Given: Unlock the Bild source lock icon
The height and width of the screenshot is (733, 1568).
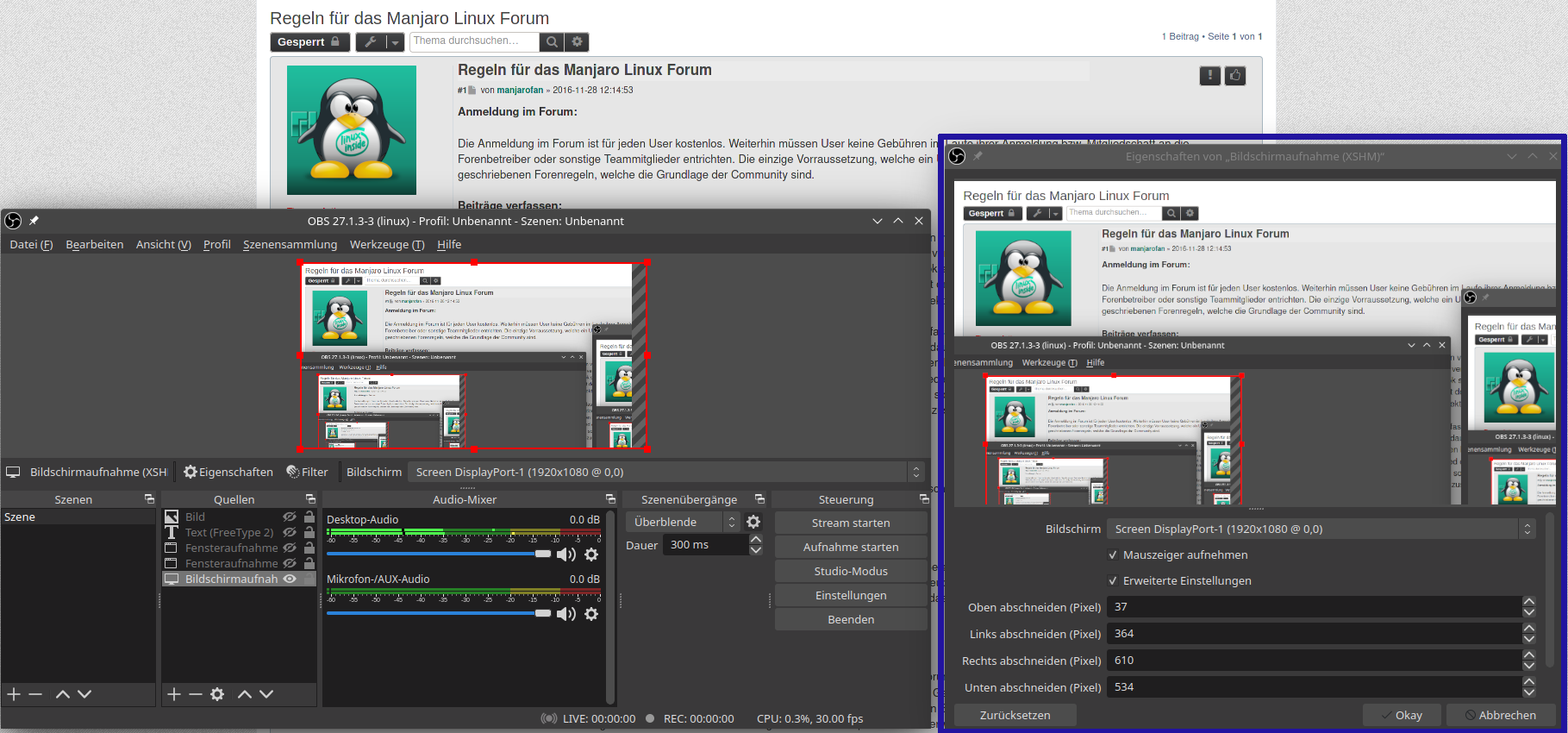Looking at the screenshot, I should point(309,517).
